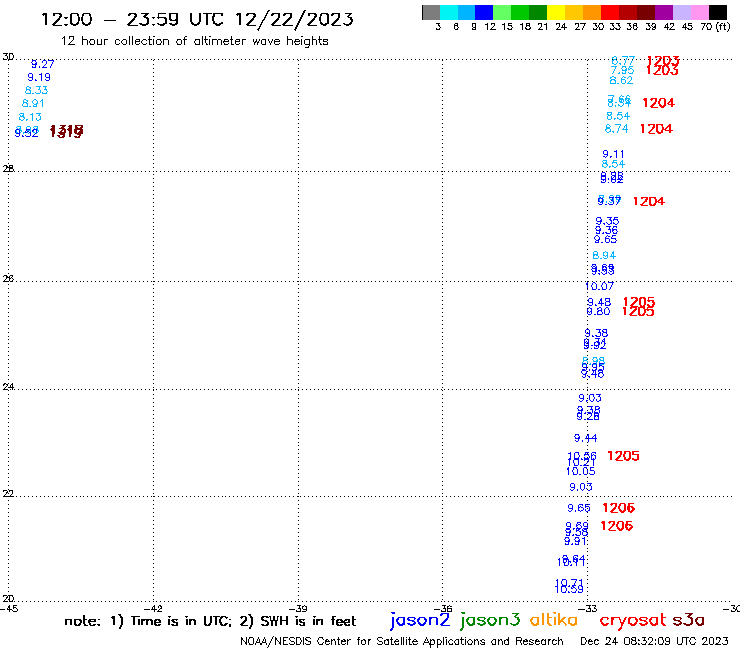Click the bright red swatch in the color scale
The image size is (740, 650).
610,12
